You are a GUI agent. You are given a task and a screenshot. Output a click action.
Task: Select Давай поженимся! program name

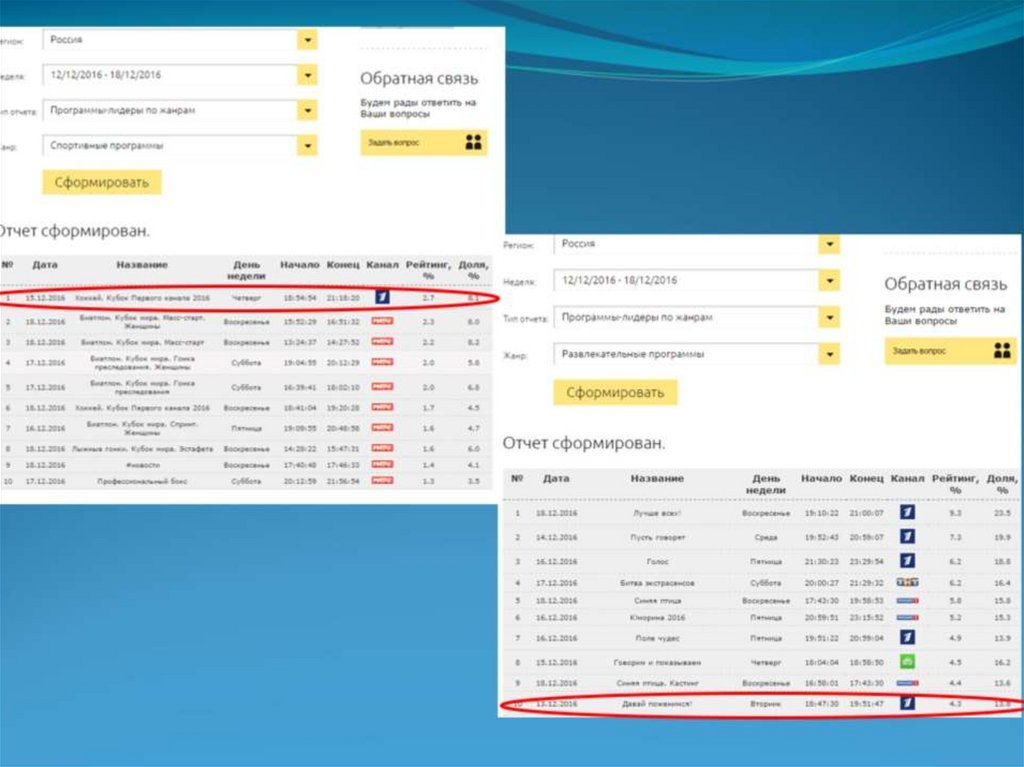tap(657, 704)
